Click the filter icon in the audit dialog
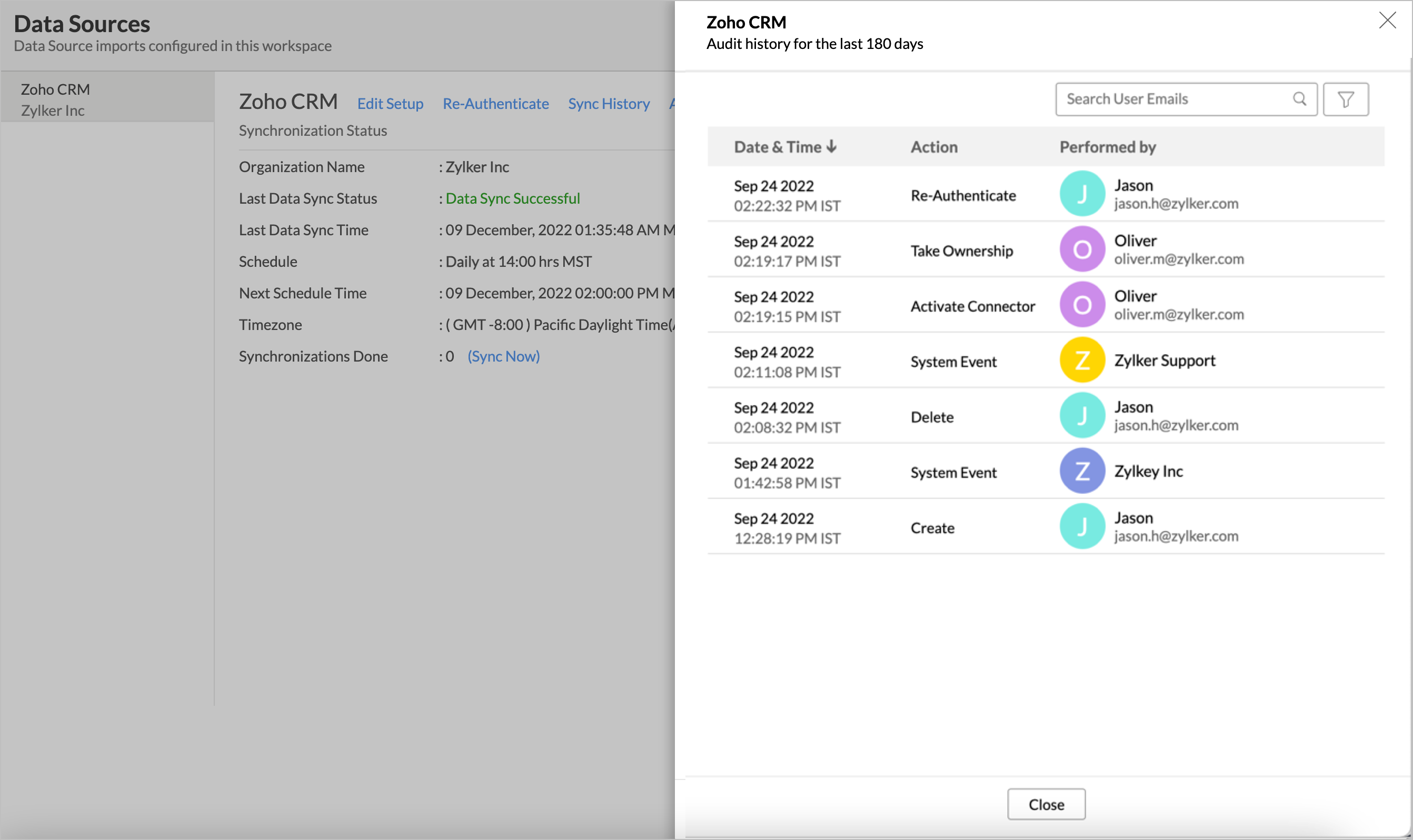The width and height of the screenshot is (1413, 840). 1346,99
